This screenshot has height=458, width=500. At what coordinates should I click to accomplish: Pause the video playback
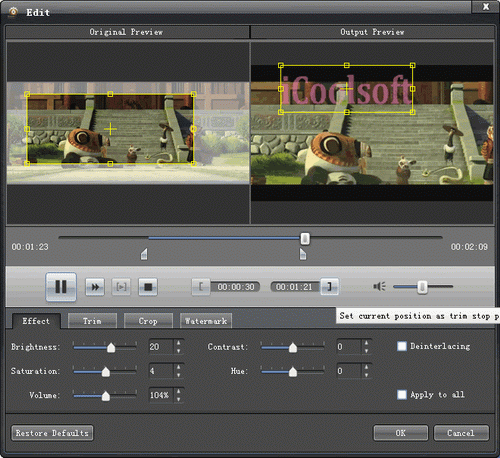(x=61, y=287)
